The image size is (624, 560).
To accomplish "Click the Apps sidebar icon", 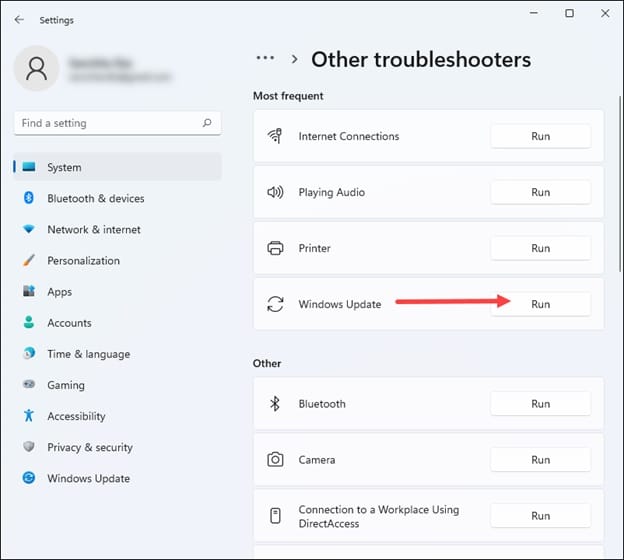I will [x=29, y=291].
